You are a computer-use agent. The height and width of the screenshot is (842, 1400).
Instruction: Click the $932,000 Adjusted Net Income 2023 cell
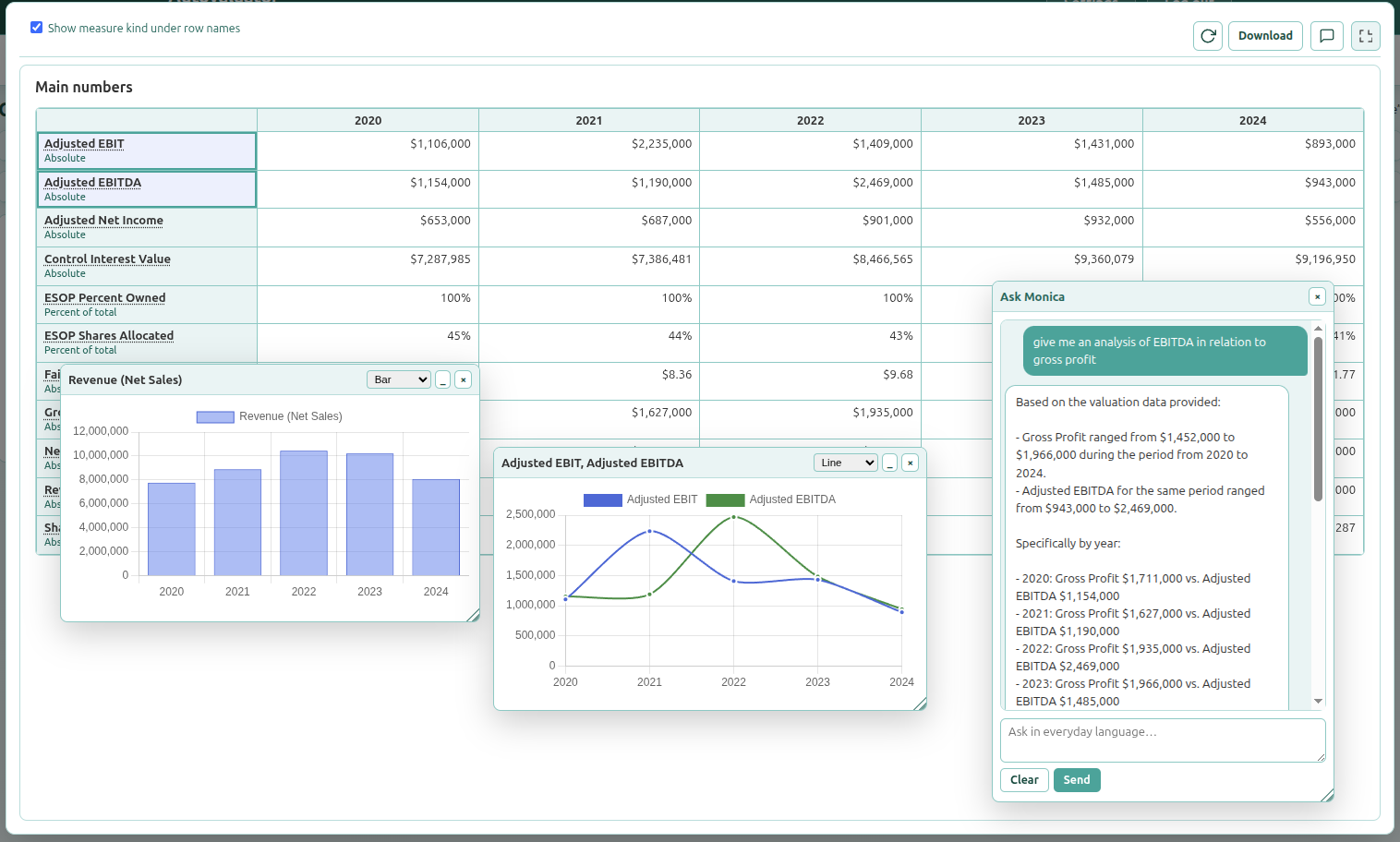tap(1032, 227)
